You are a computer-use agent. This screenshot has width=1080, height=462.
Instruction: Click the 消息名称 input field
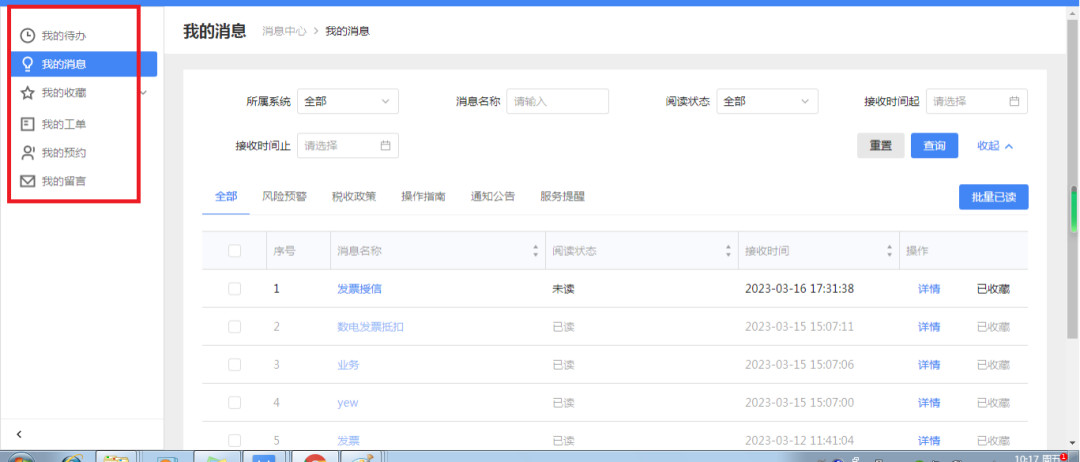557,101
